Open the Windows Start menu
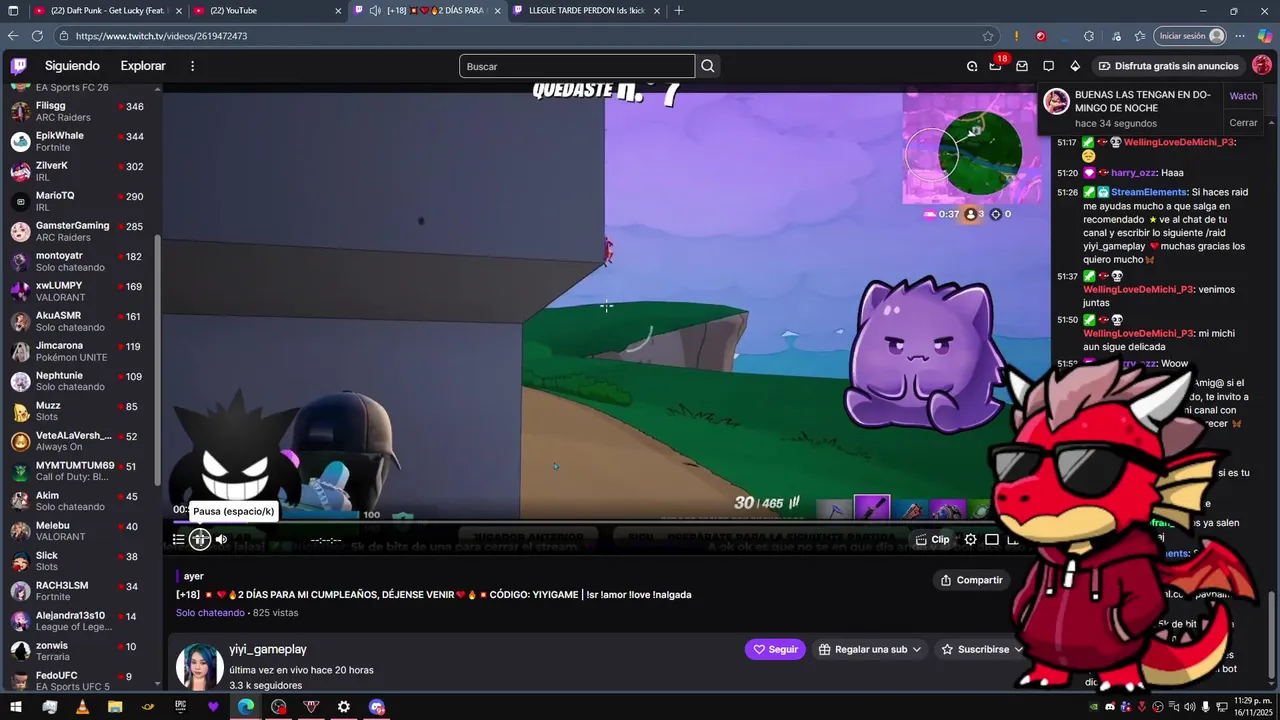The height and width of the screenshot is (720, 1280). tap(15, 707)
